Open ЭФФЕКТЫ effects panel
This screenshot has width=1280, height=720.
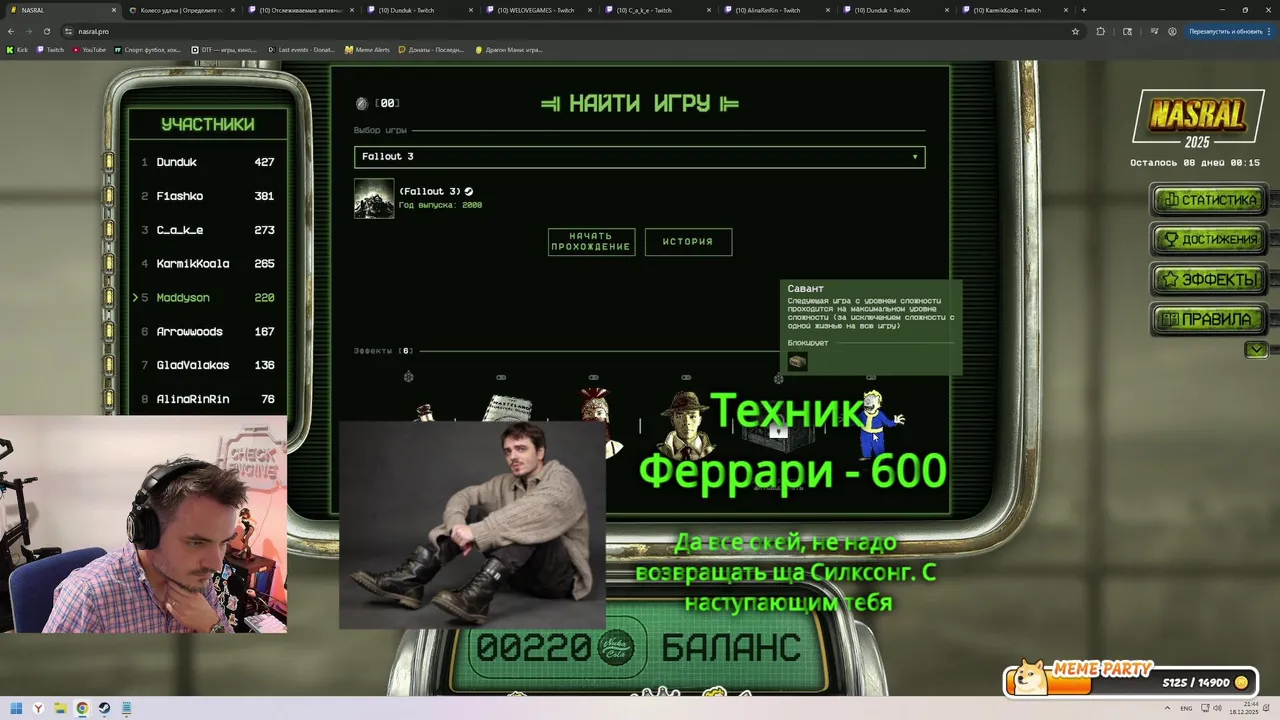(1210, 280)
